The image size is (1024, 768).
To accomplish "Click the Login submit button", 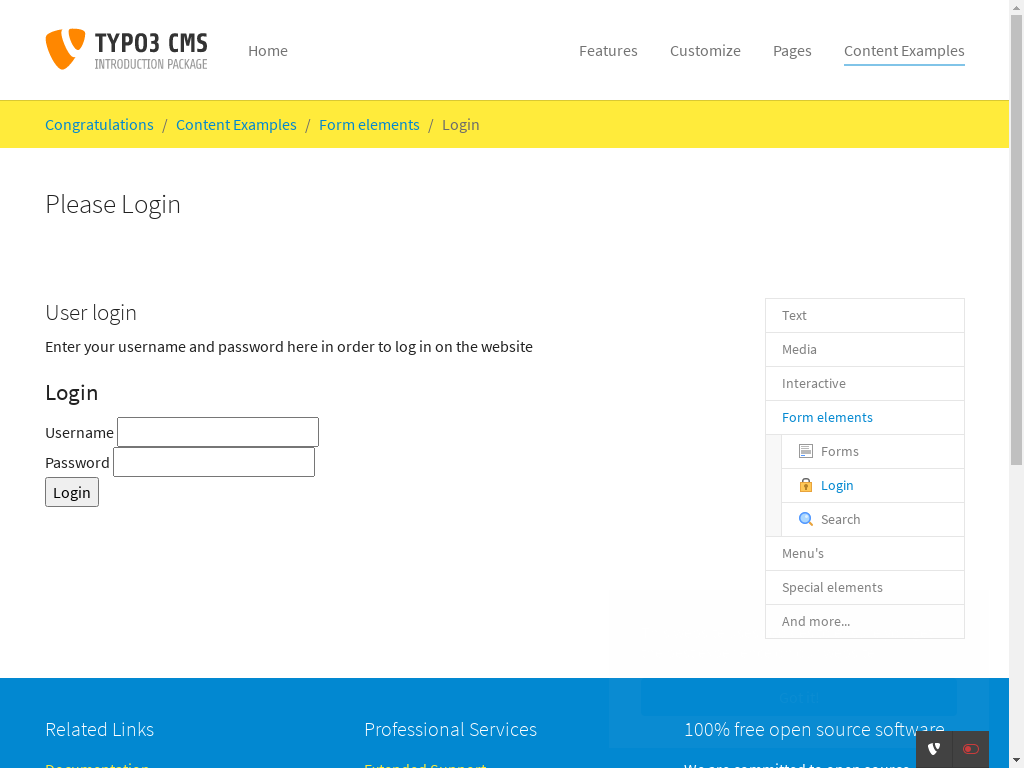I will point(72,492).
